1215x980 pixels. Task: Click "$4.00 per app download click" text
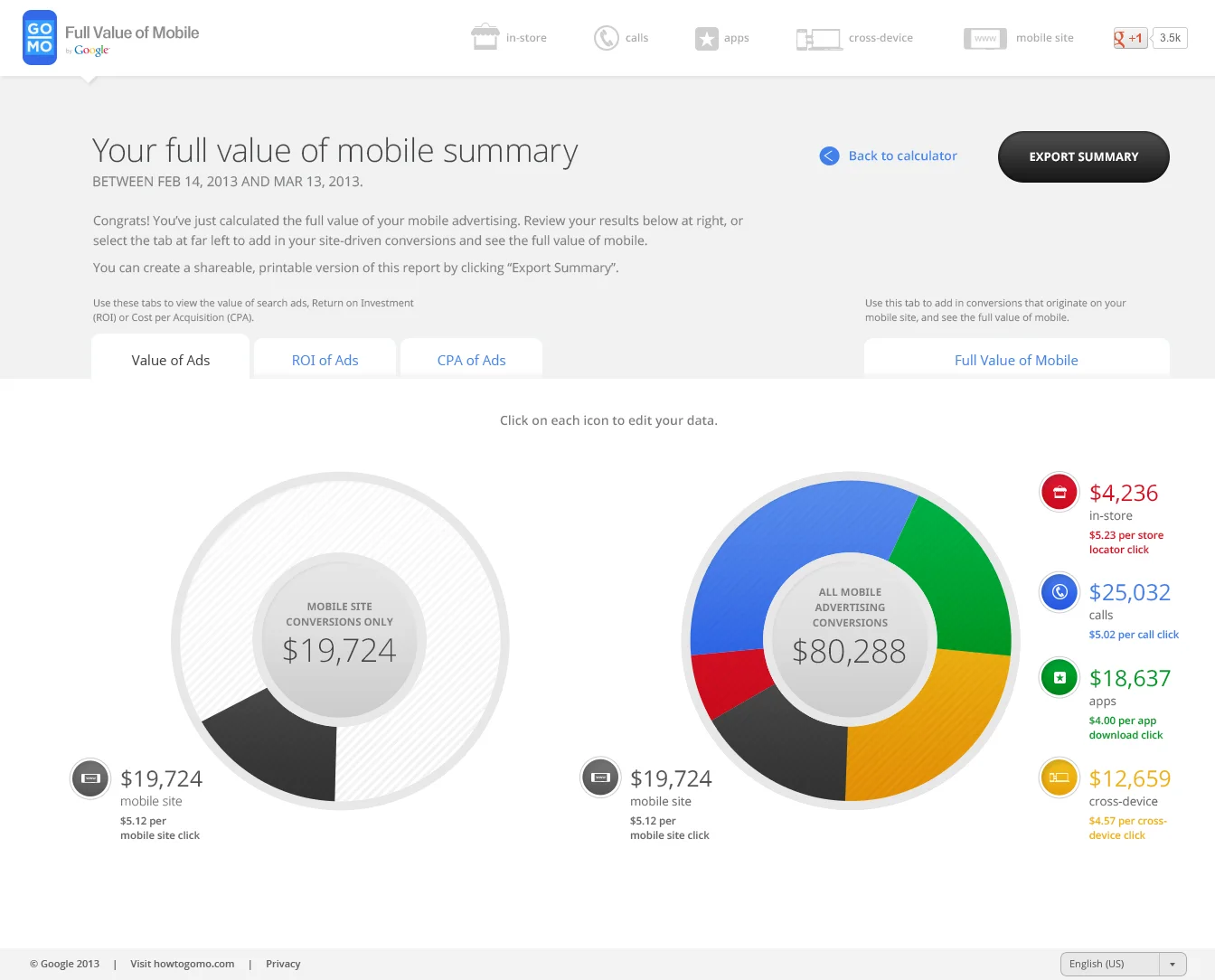[x=1126, y=728]
